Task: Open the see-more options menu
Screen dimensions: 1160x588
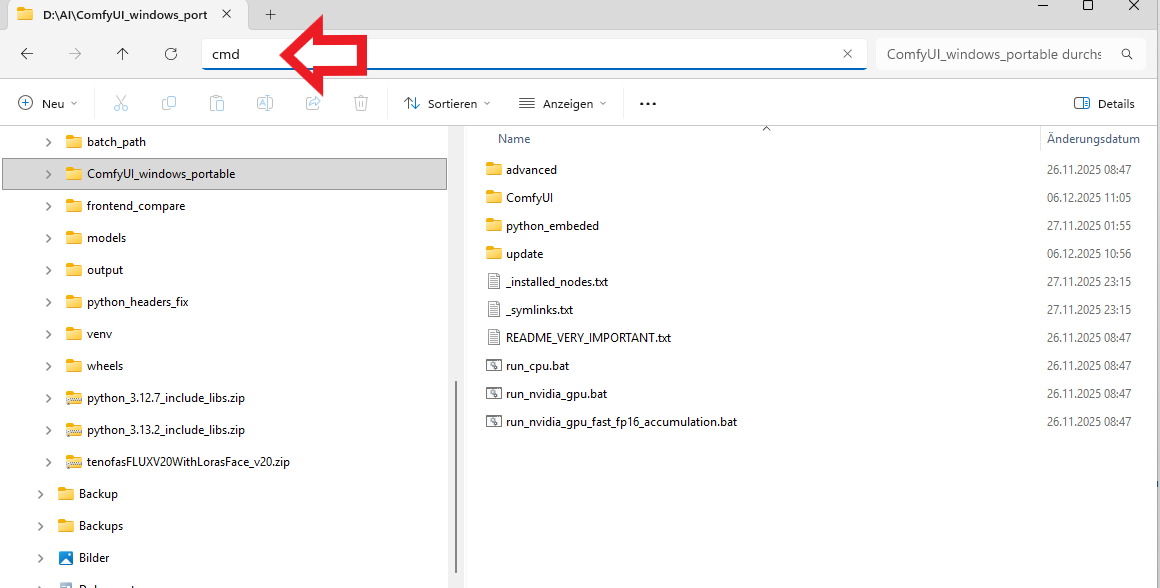Action: [x=647, y=103]
